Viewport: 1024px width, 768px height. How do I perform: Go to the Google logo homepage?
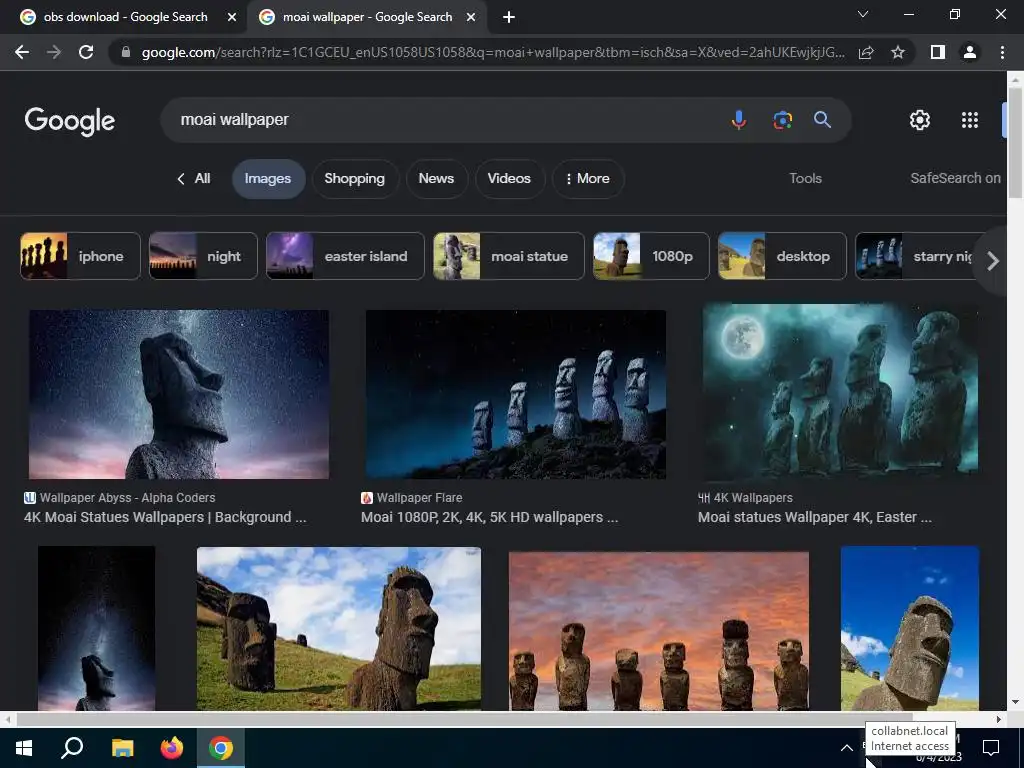(x=70, y=121)
